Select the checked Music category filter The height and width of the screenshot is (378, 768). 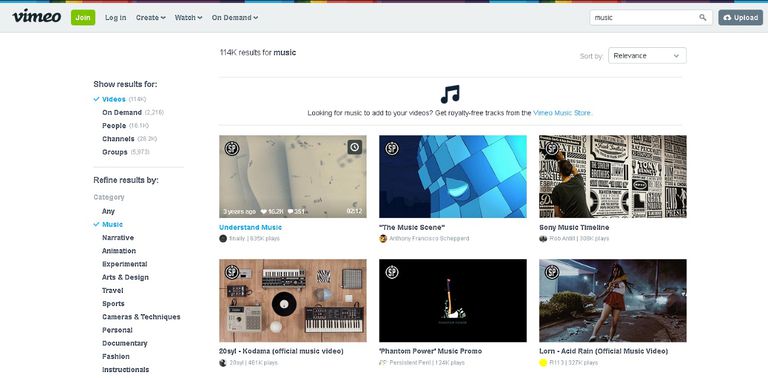[112, 224]
